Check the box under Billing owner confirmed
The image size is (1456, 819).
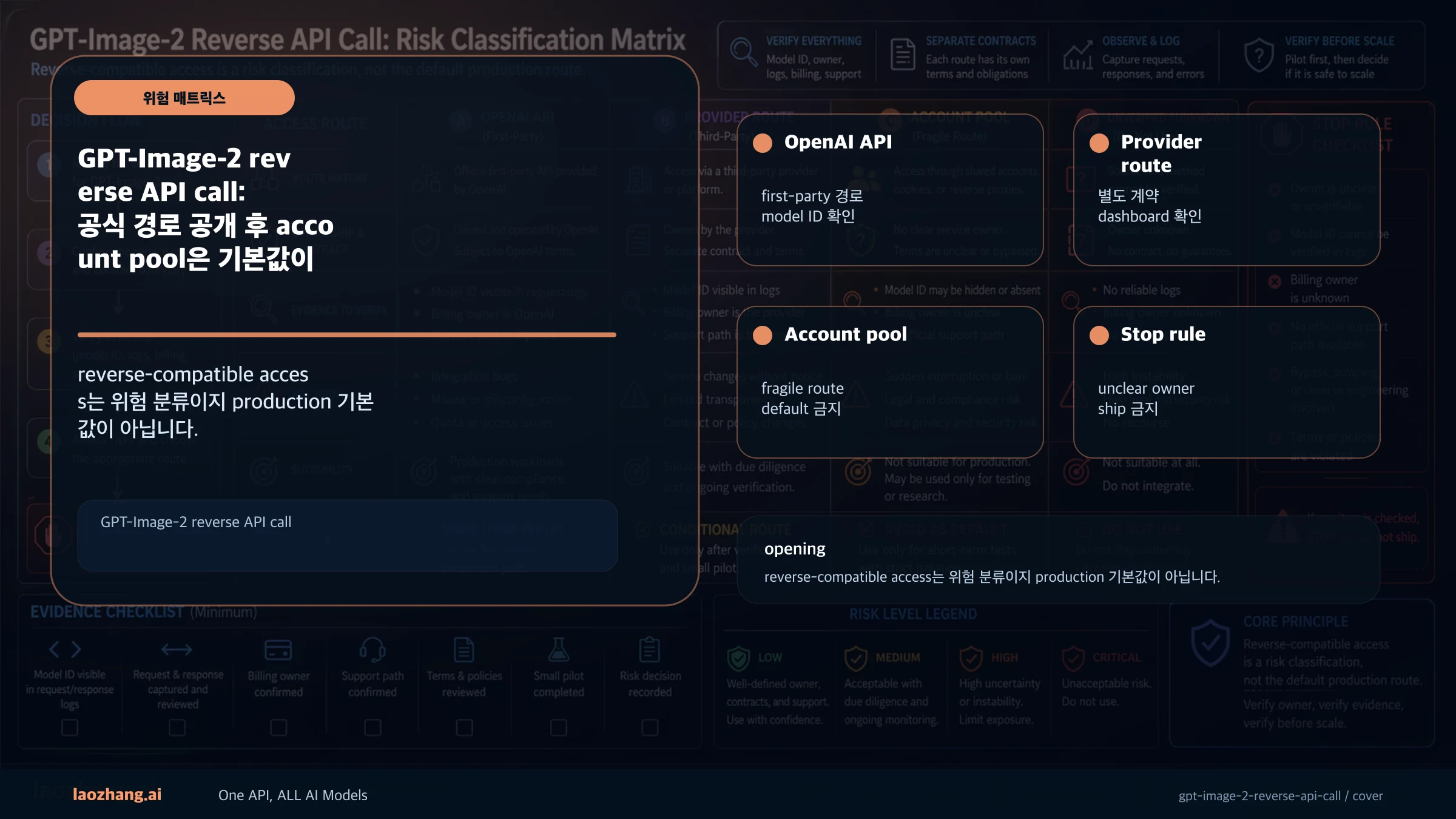pos(278,727)
